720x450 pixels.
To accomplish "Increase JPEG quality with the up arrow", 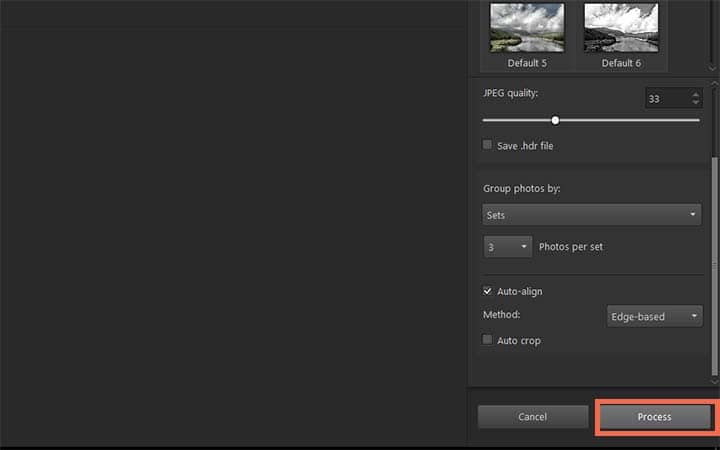I will click(696, 94).
